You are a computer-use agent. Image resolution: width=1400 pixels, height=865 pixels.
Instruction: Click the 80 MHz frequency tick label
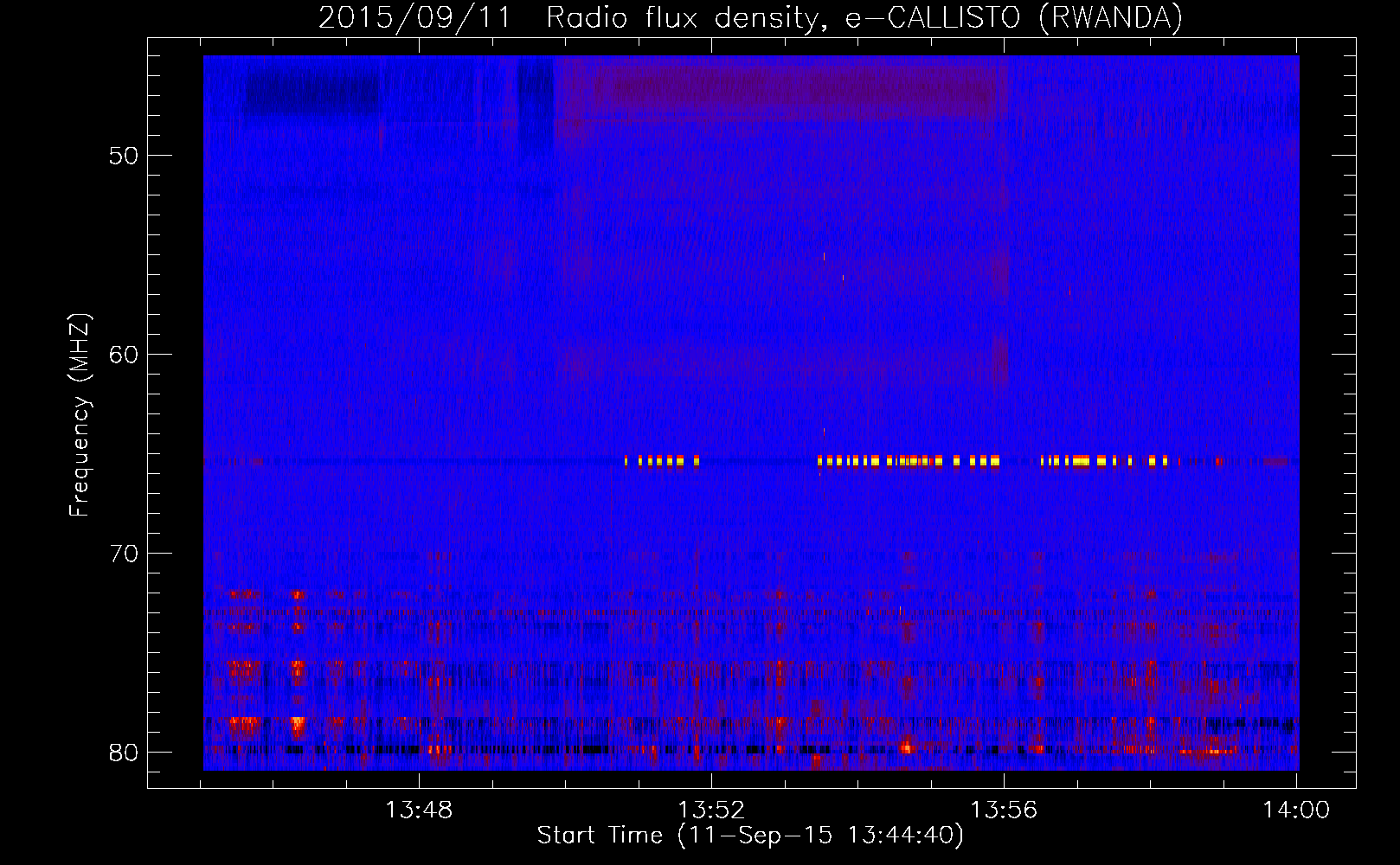coord(124,753)
